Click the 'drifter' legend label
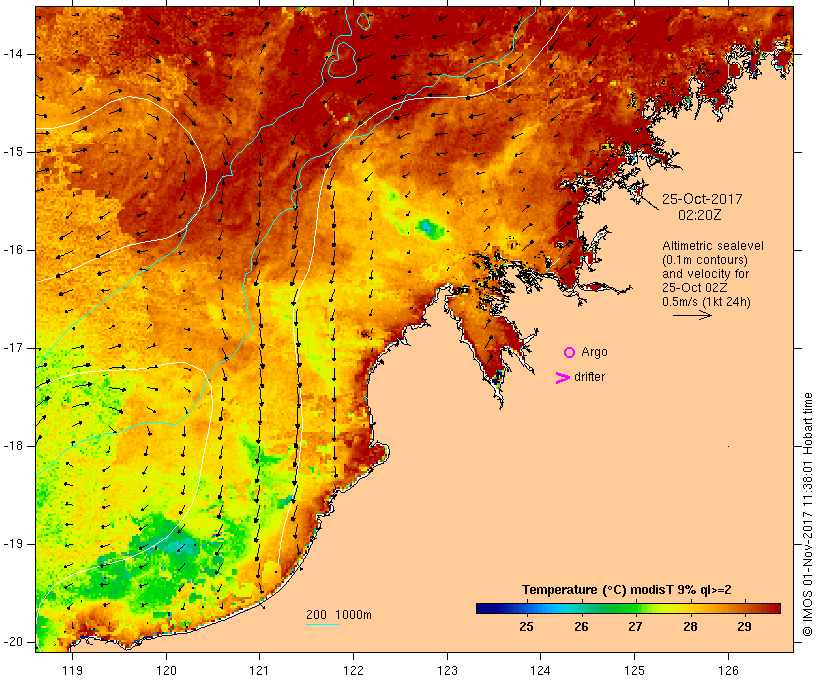The width and height of the screenshot is (820, 680). point(589,377)
